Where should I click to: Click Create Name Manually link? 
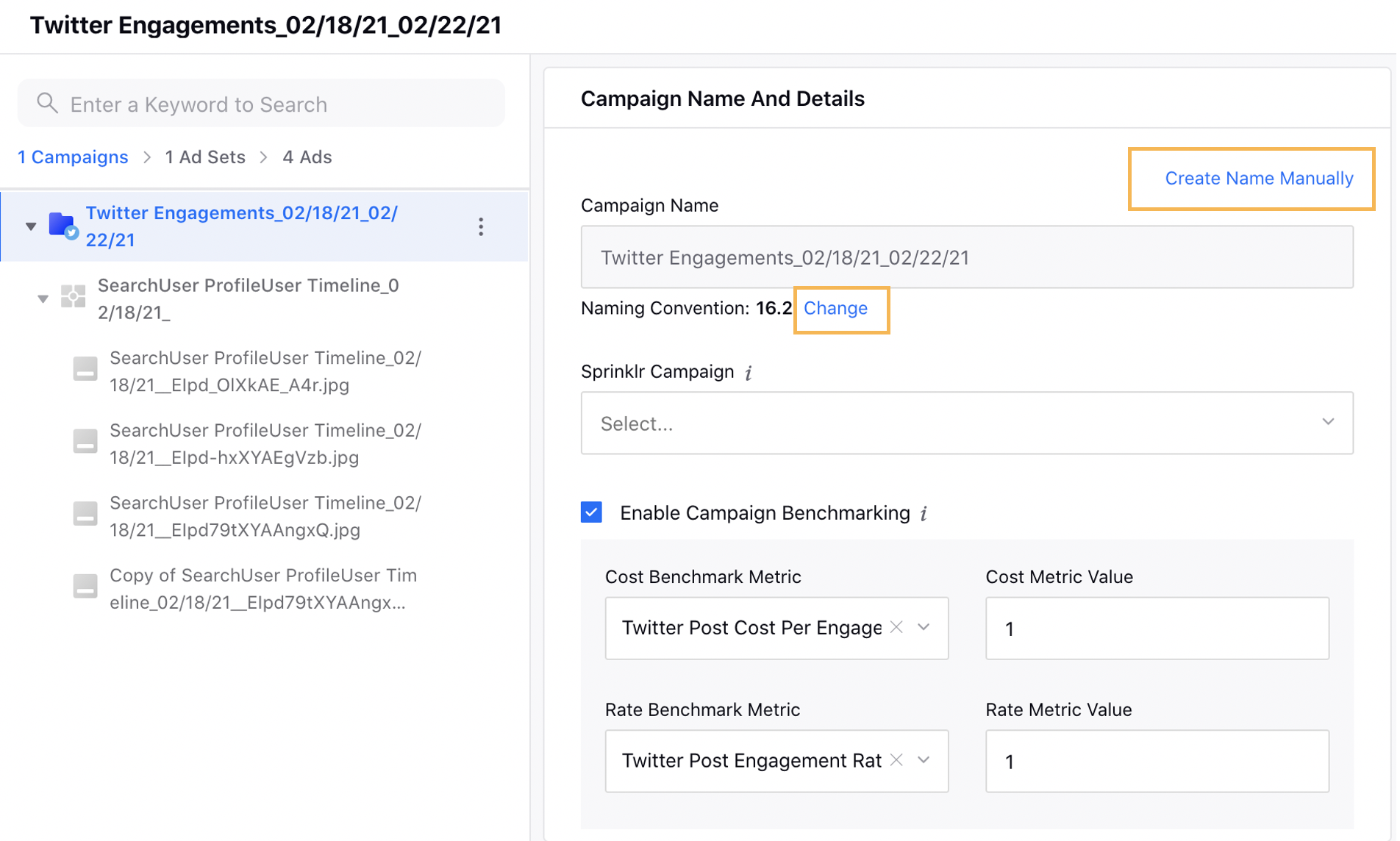pyautogui.click(x=1259, y=178)
